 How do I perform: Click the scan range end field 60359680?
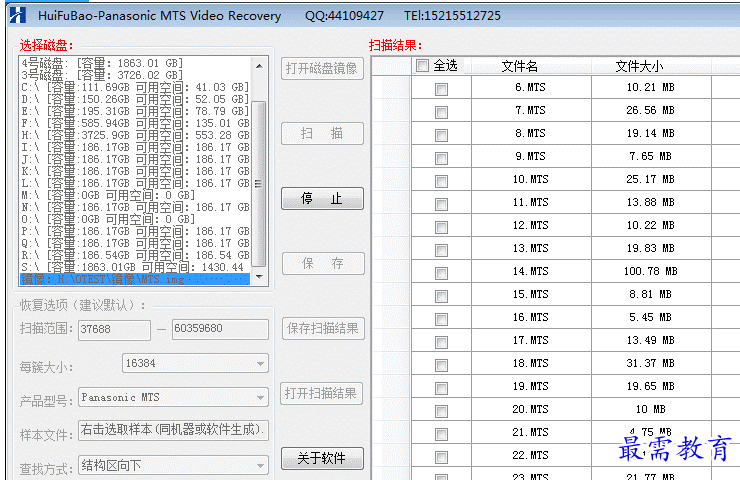[x=220, y=329]
